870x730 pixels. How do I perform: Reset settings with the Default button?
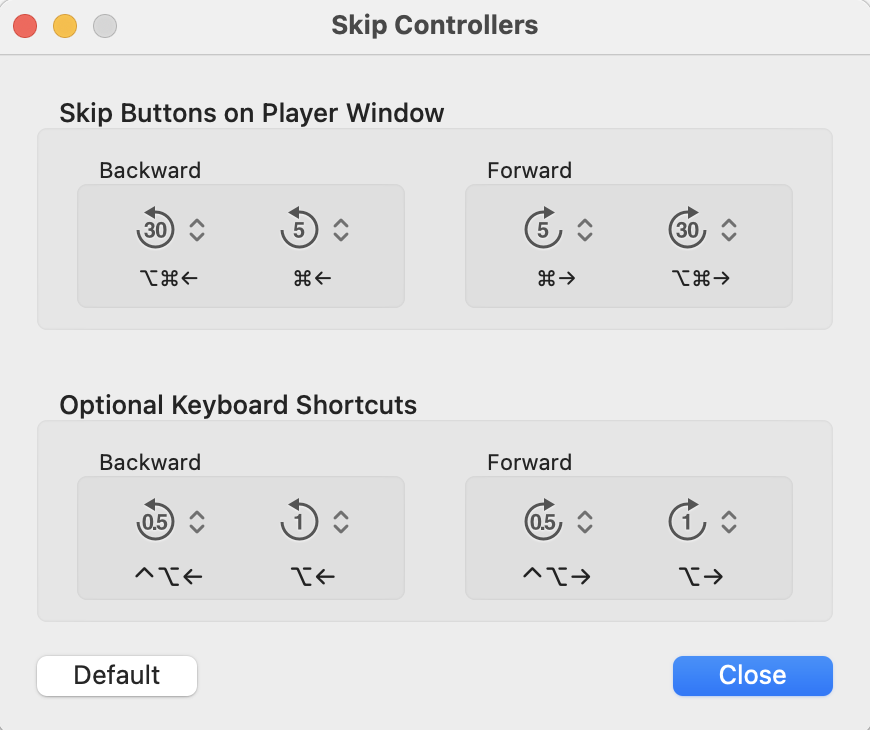pos(117,676)
